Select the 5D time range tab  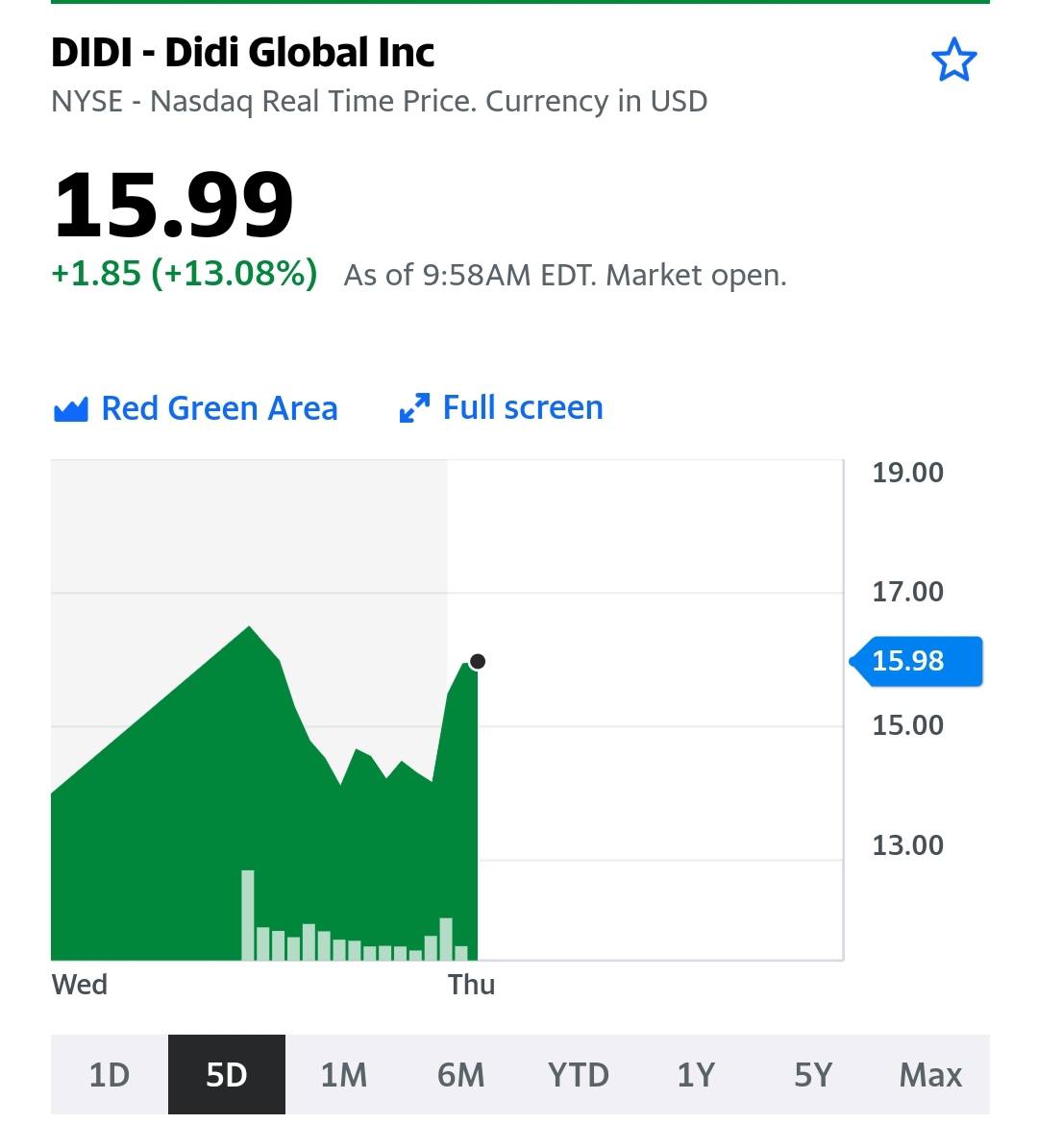click(x=227, y=1074)
